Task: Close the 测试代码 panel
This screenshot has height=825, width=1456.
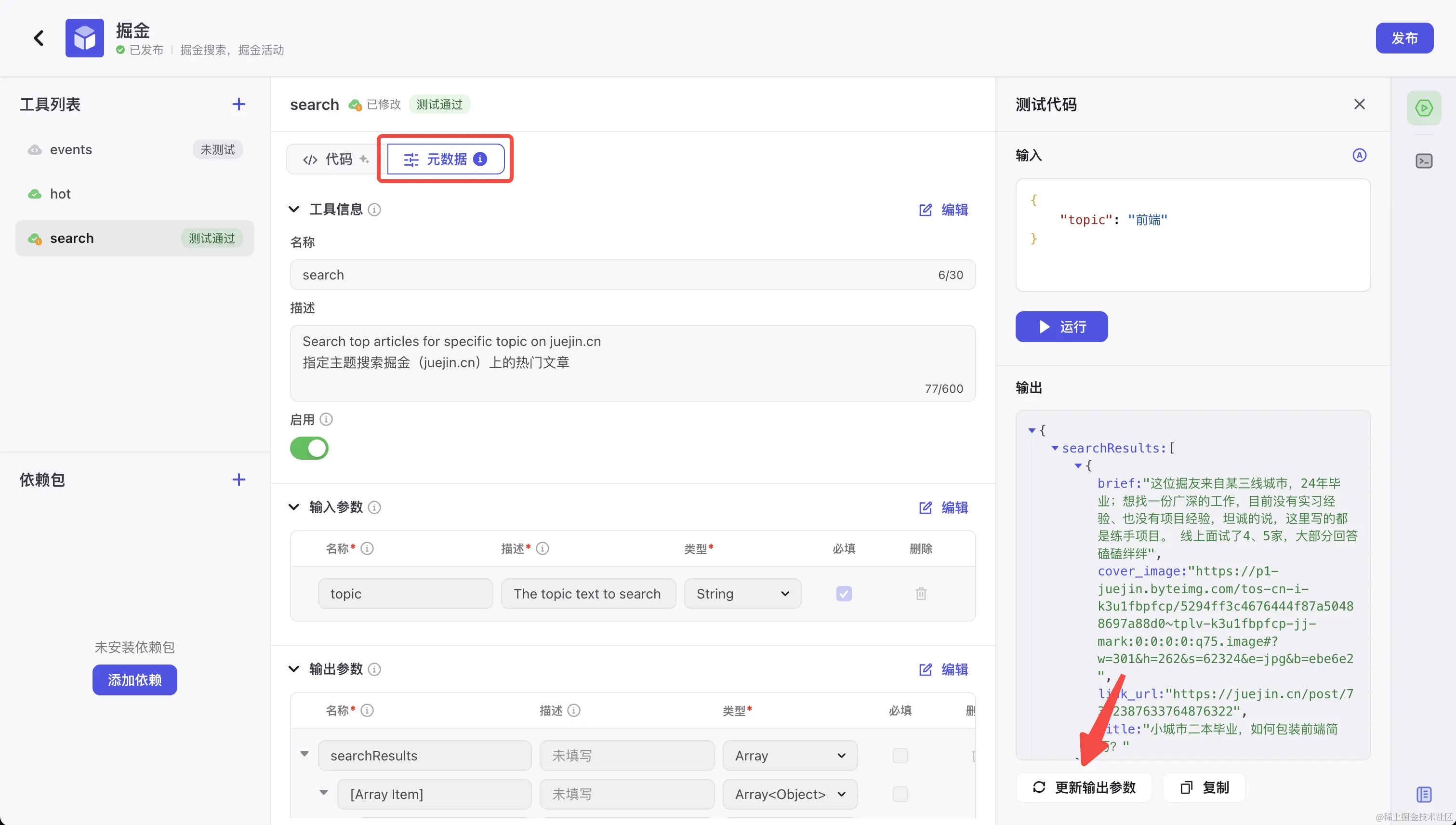Action: pyautogui.click(x=1359, y=104)
